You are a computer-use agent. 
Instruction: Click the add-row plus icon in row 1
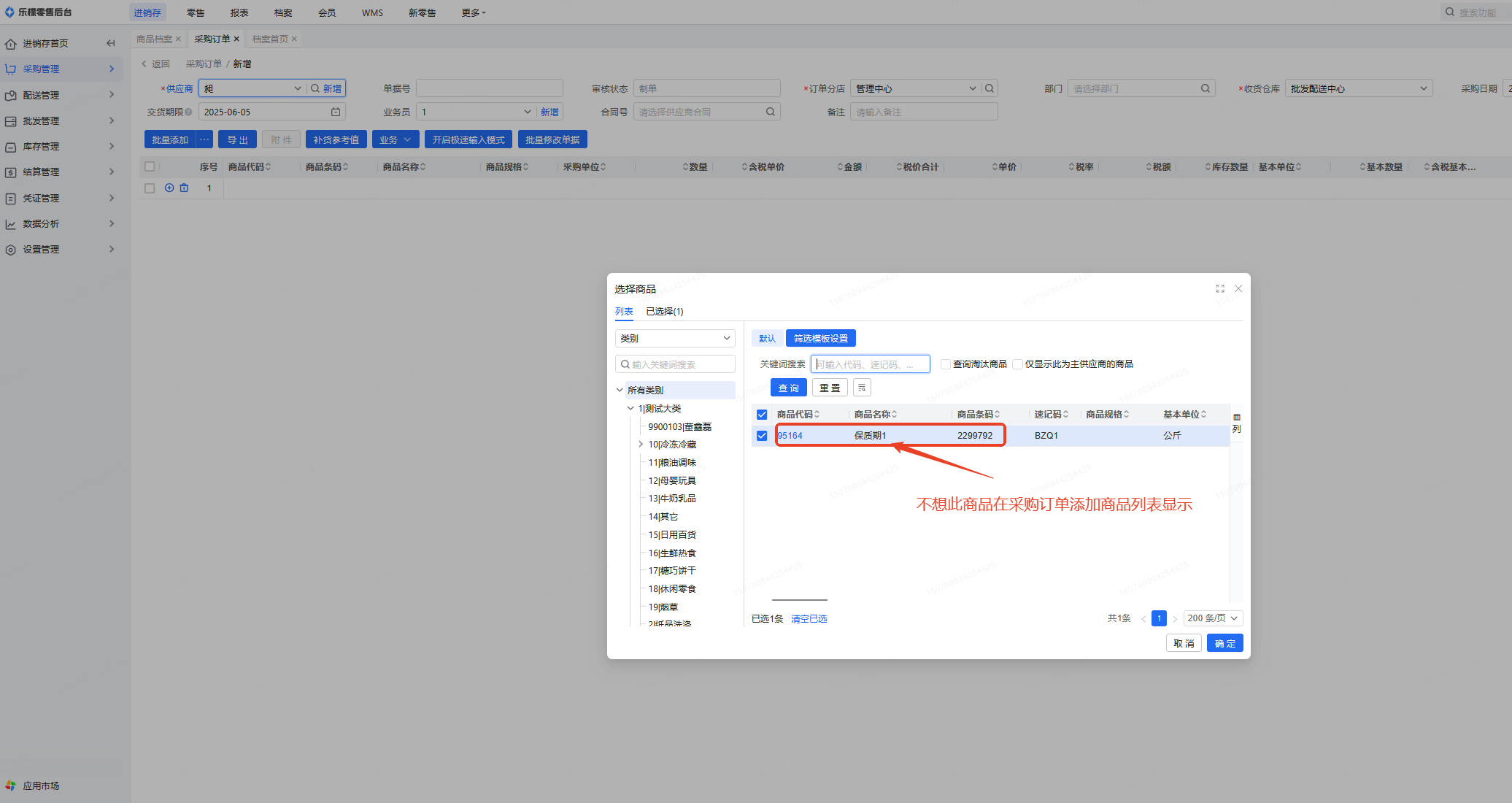pyautogui.click(x=169, y=188)
